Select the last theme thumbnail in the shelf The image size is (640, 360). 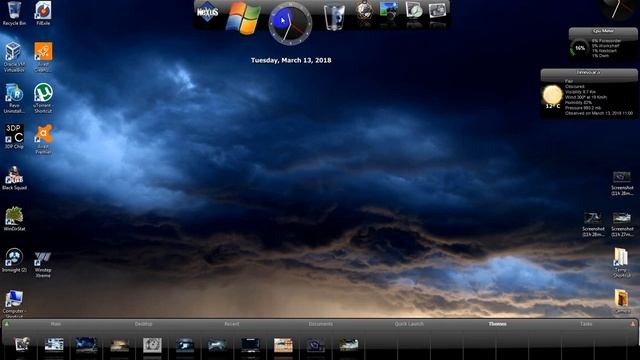pyautogui.click(x=349, y=345)
